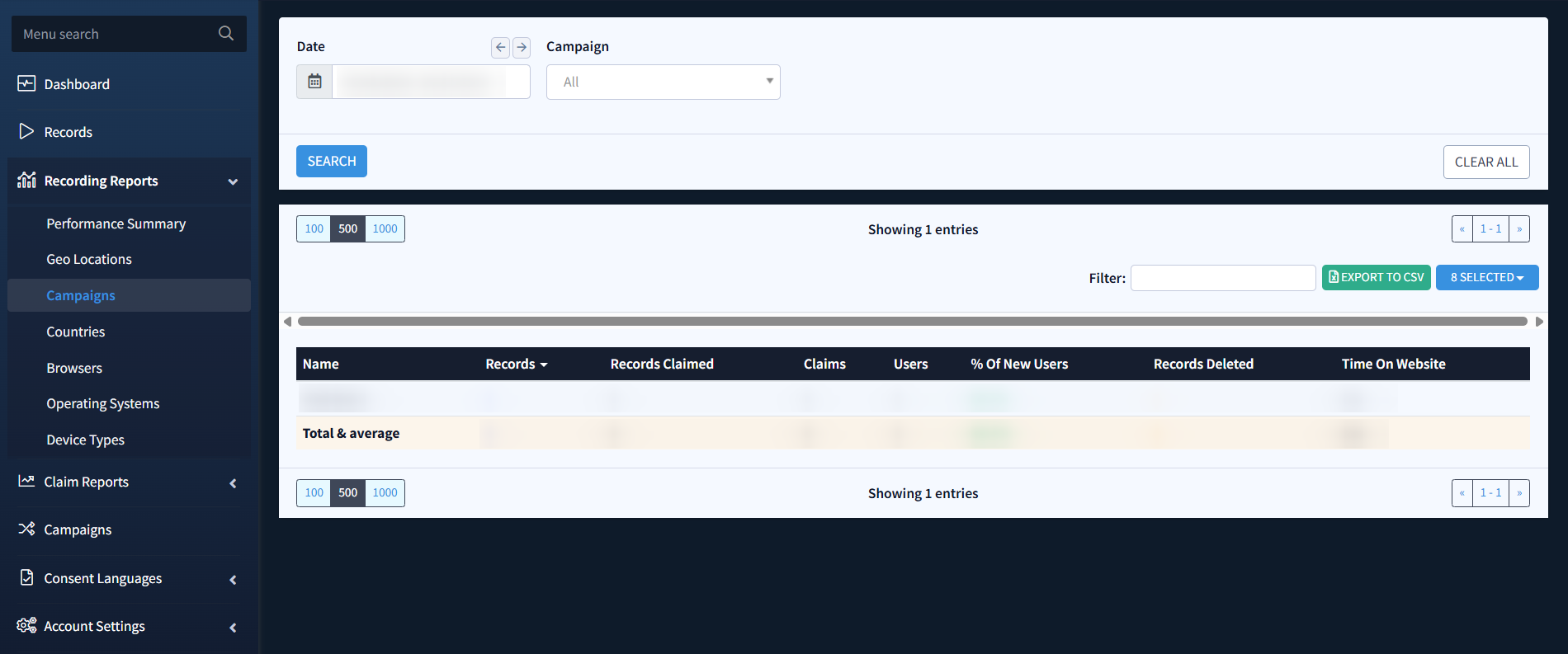Click the Search button
The height and width of the screenshot is (654, 1568).
[331, 162]
